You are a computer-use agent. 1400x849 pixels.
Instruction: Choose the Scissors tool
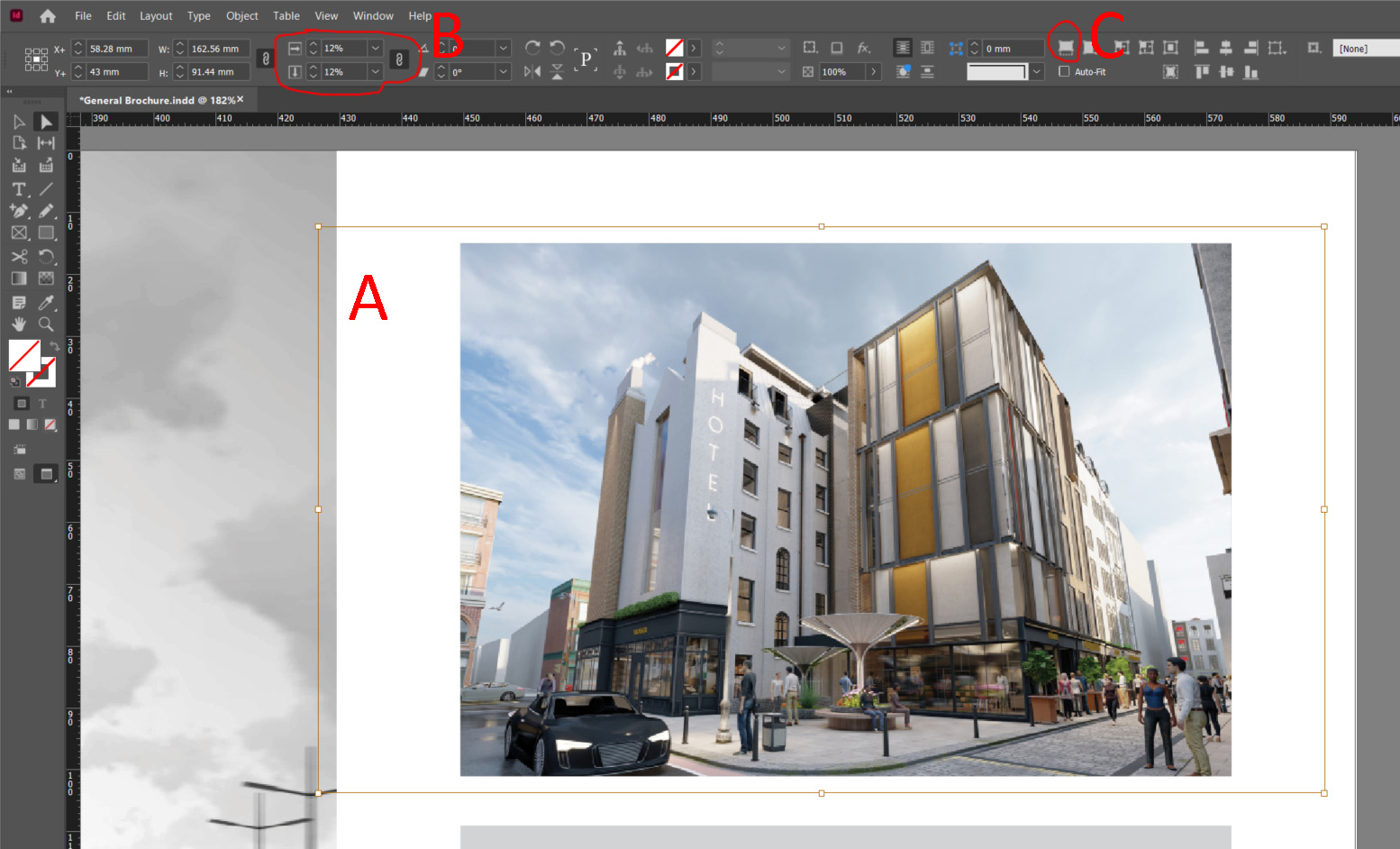[19, 257]
